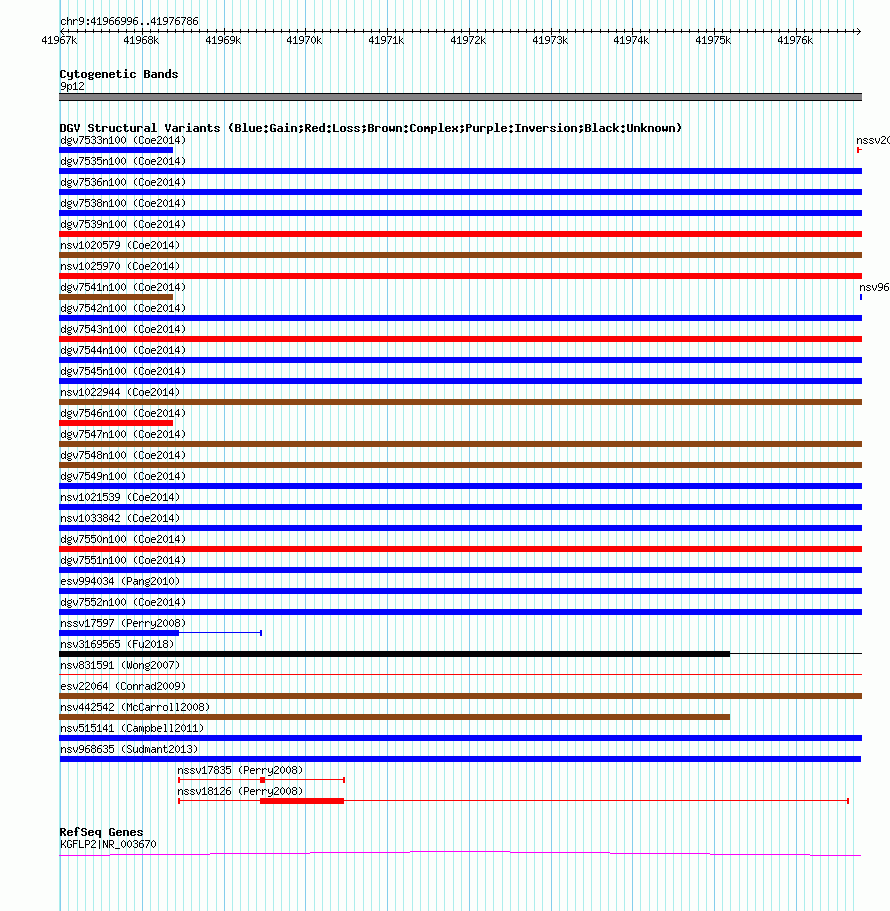Select the DGV Structural Variants track title
The image size is (890, 911).
point(370,128)
